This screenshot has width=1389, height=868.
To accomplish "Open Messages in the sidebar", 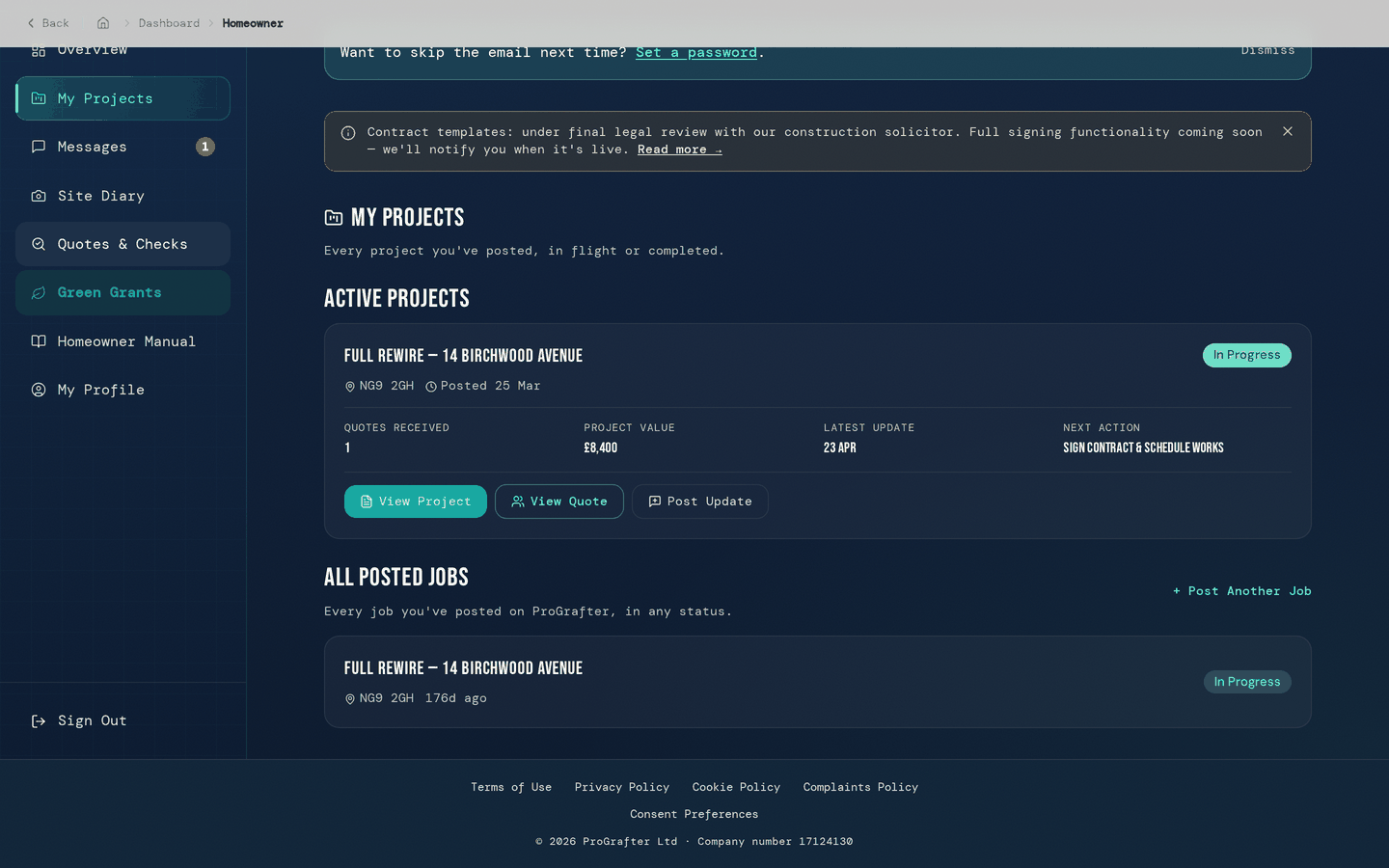I will tap(123, 147).
